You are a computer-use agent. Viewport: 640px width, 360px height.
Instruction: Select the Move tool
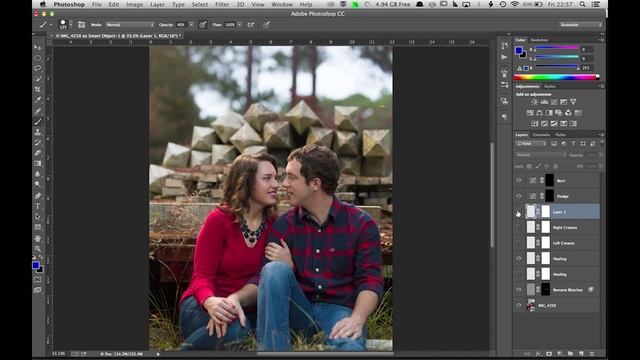click(x=38, y=47)
